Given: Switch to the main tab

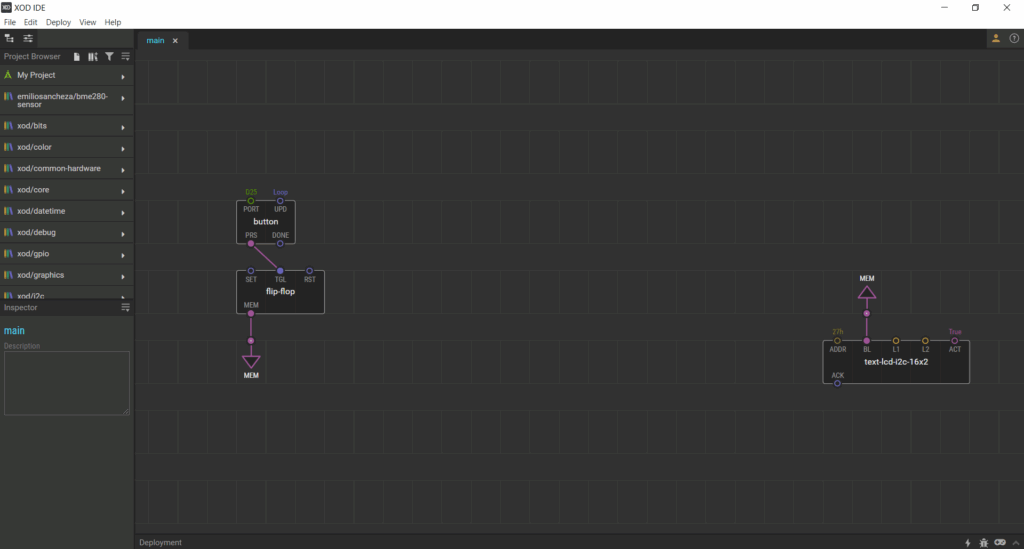Looking at the screenshot, I should click(x=155, y=40).
